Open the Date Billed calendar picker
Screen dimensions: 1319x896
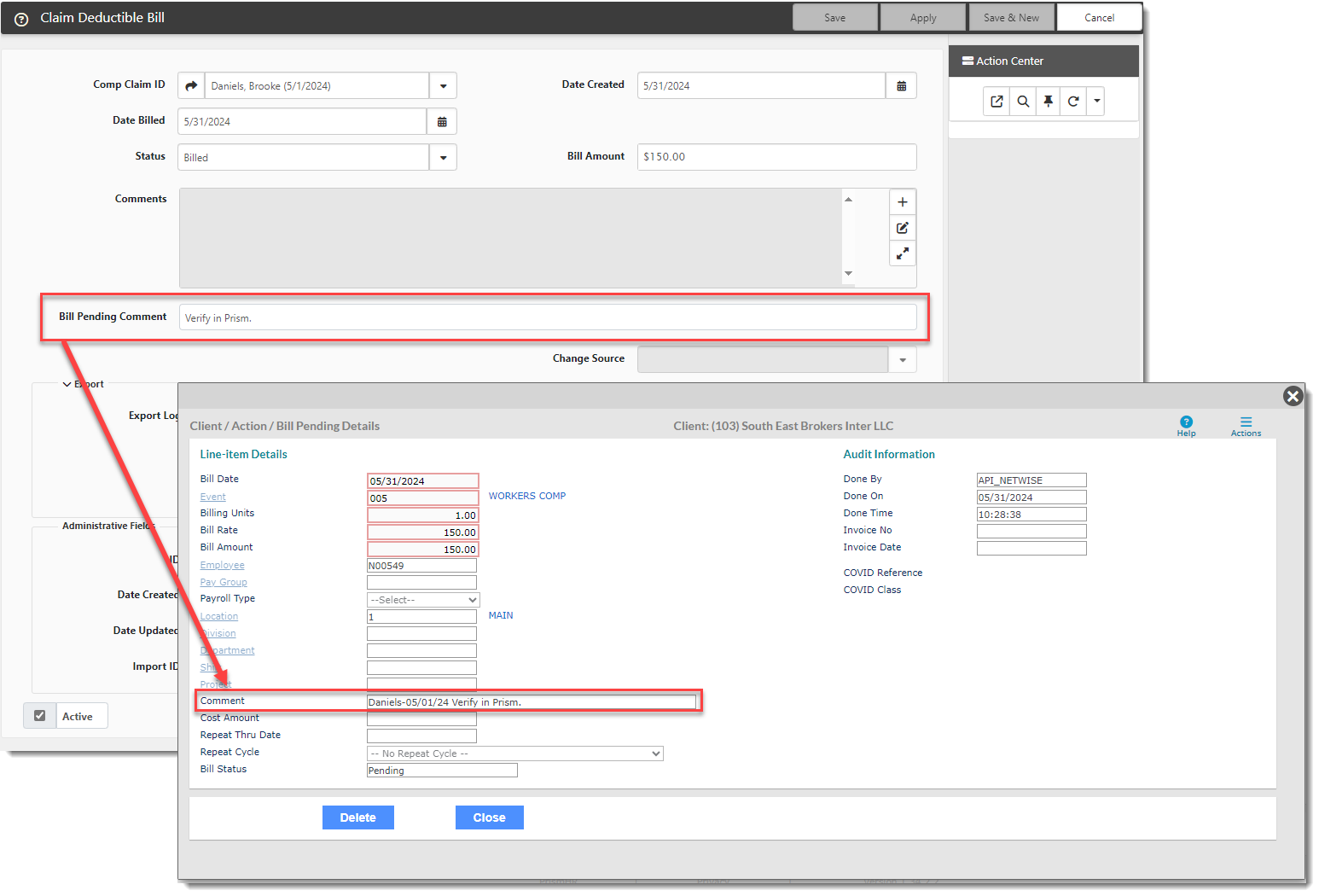click(442, 122)
